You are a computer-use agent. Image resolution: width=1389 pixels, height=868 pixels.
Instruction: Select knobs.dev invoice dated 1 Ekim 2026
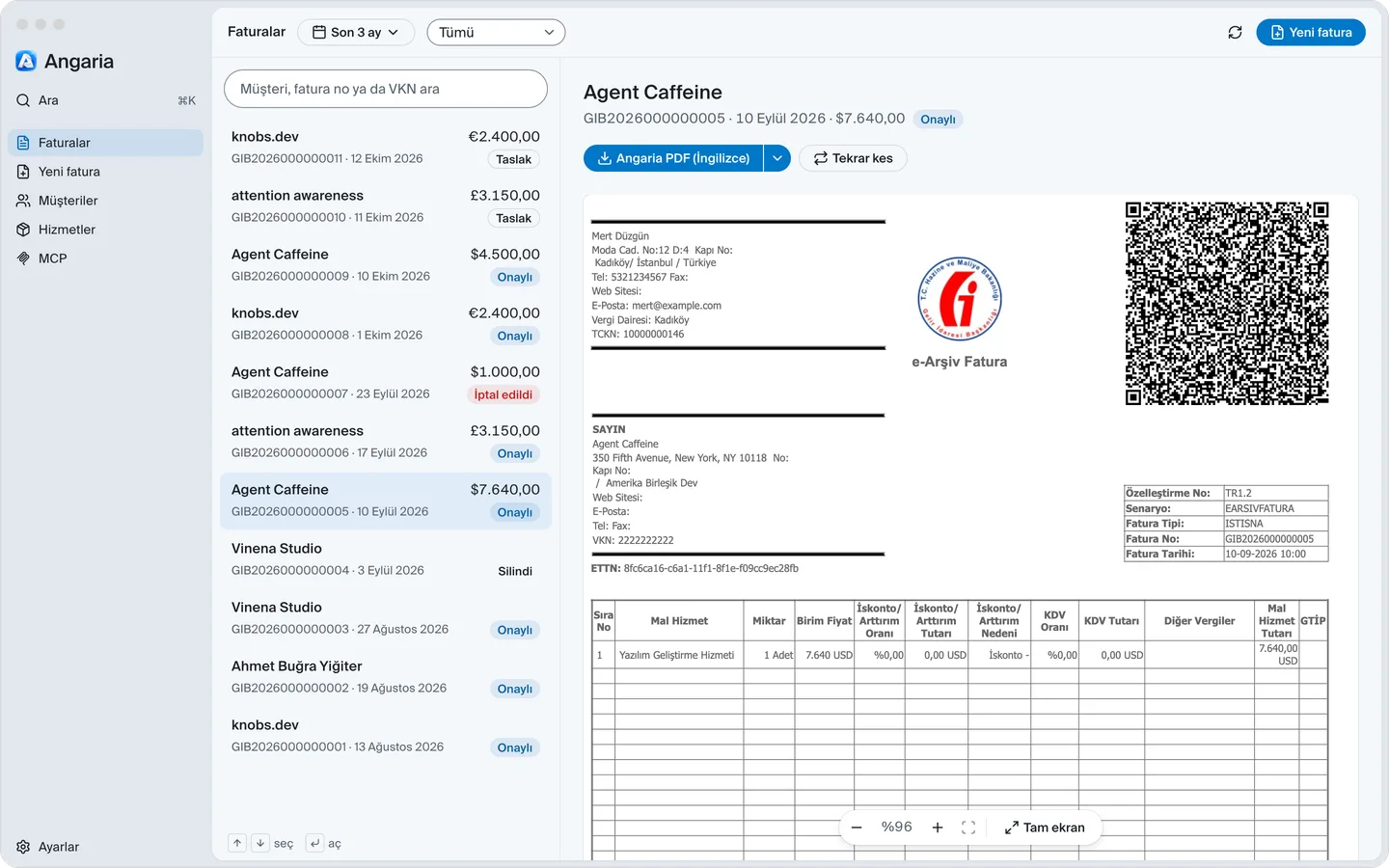[386, 324]
